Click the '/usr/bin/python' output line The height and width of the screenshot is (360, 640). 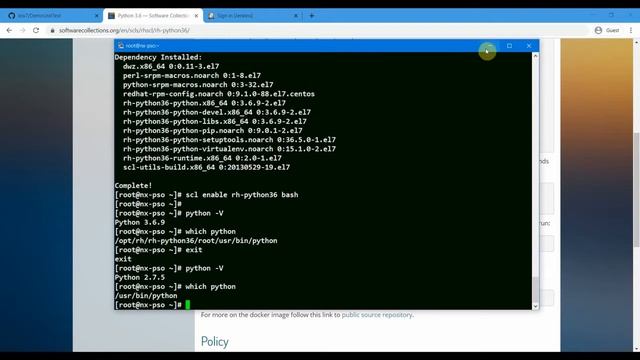(x=146, y=296)
